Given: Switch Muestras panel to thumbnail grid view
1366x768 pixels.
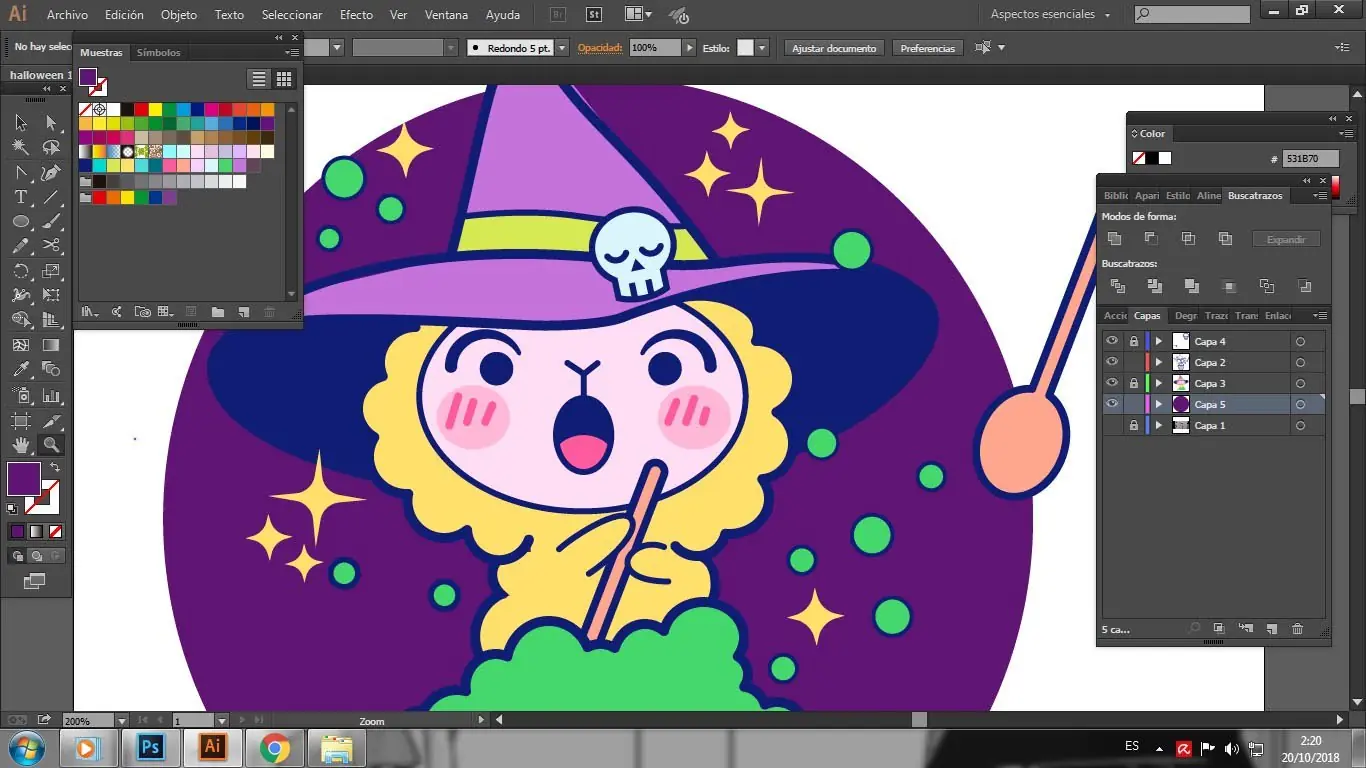Looking at the screenshot, I should pos(284,79).
